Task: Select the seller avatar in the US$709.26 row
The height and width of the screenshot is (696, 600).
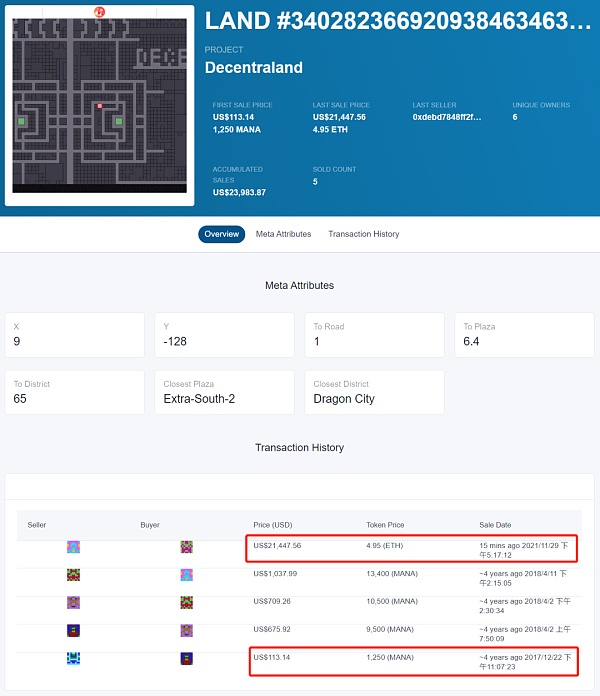Action: pos(73,603)
